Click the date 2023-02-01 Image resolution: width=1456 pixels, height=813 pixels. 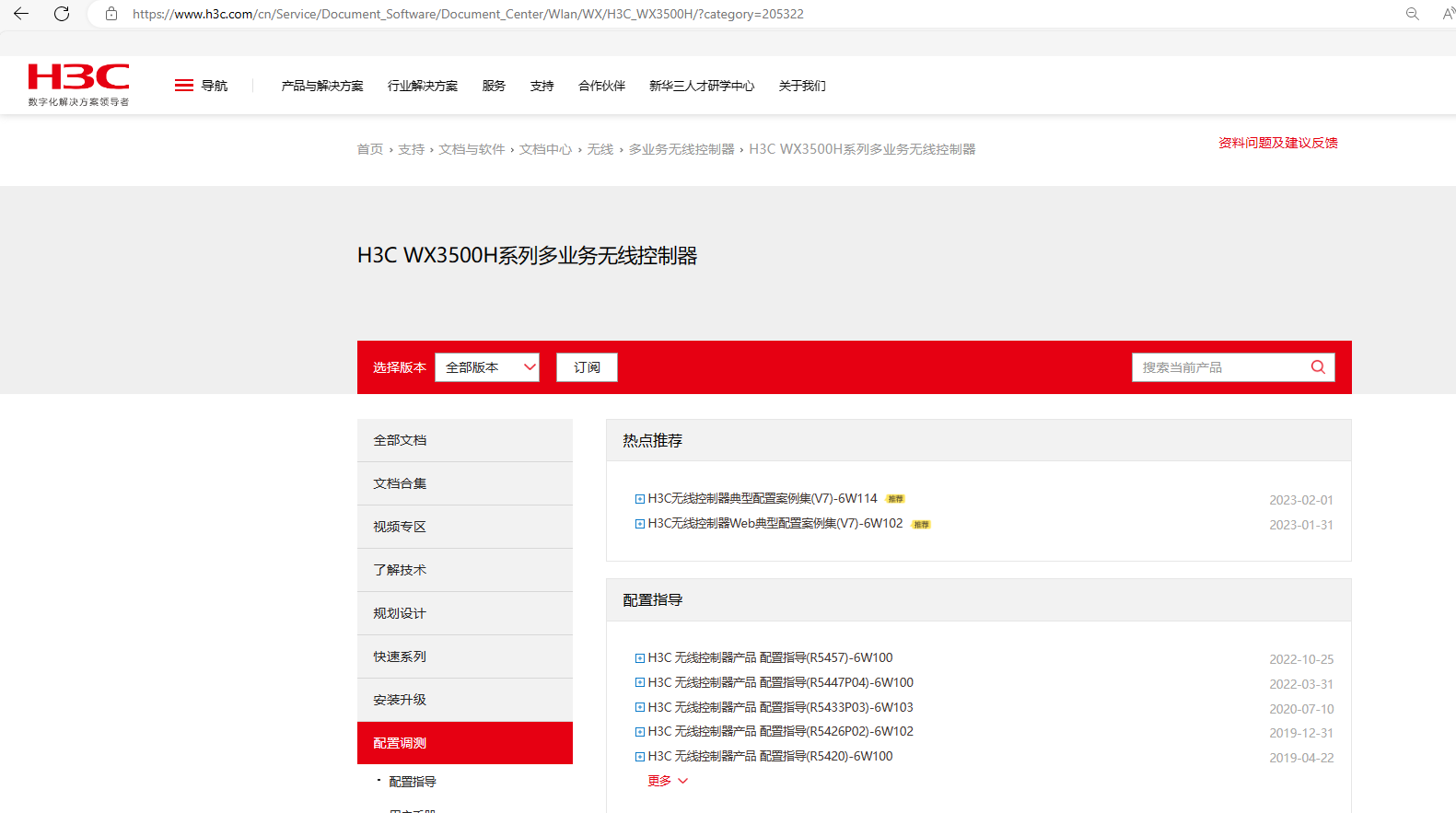[x=1301, y=500]
